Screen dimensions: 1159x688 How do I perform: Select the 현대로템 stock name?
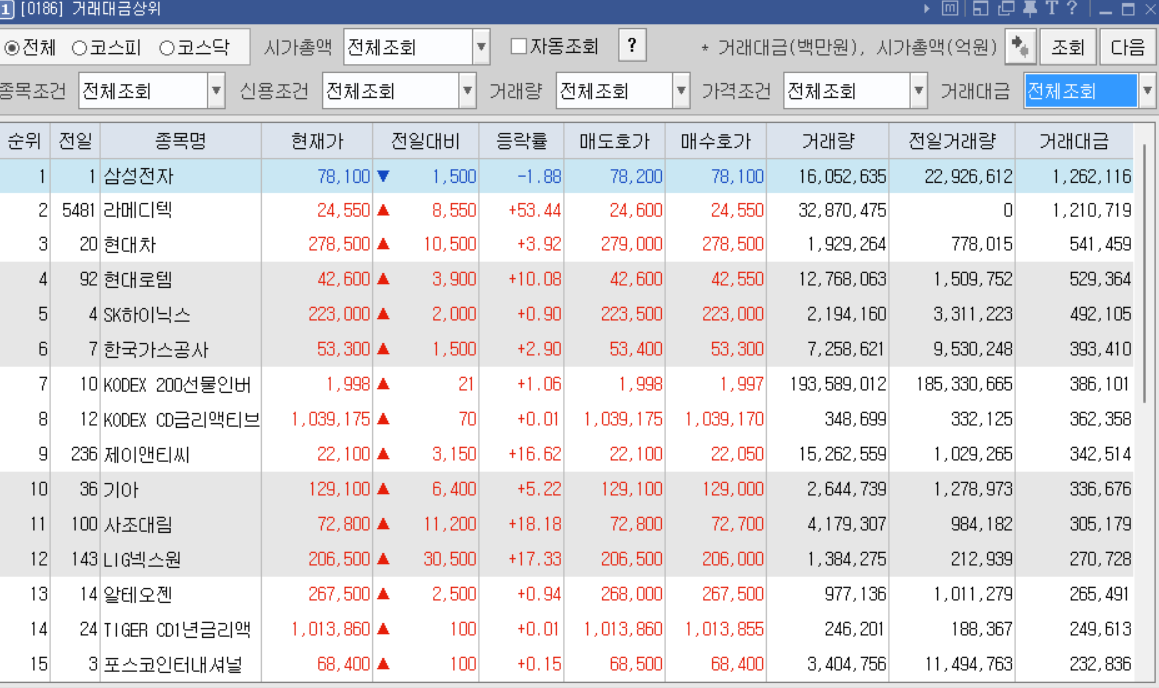pos(138,279)
